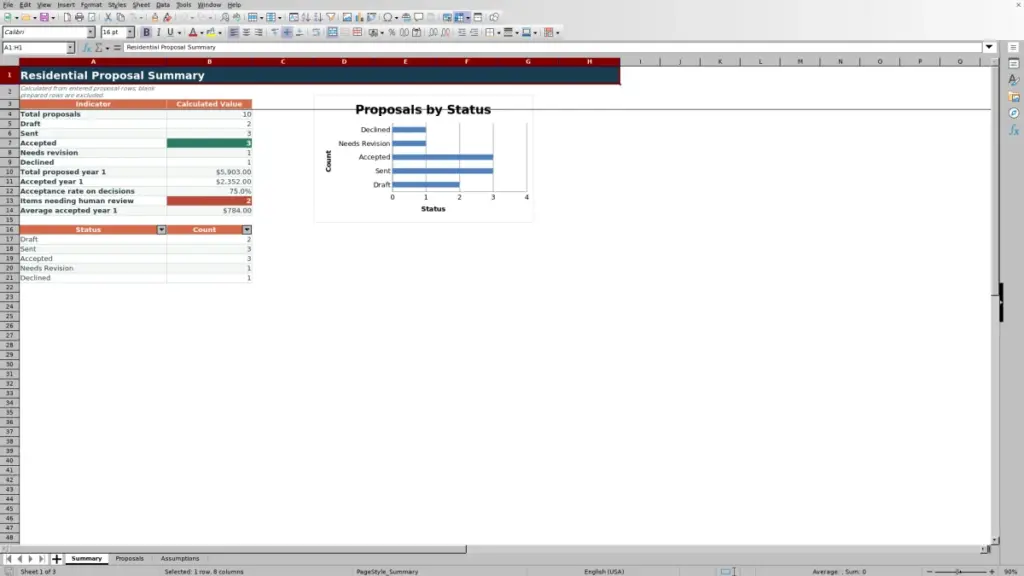
Task: Click the Align Right icon
Action: point(259,32)
